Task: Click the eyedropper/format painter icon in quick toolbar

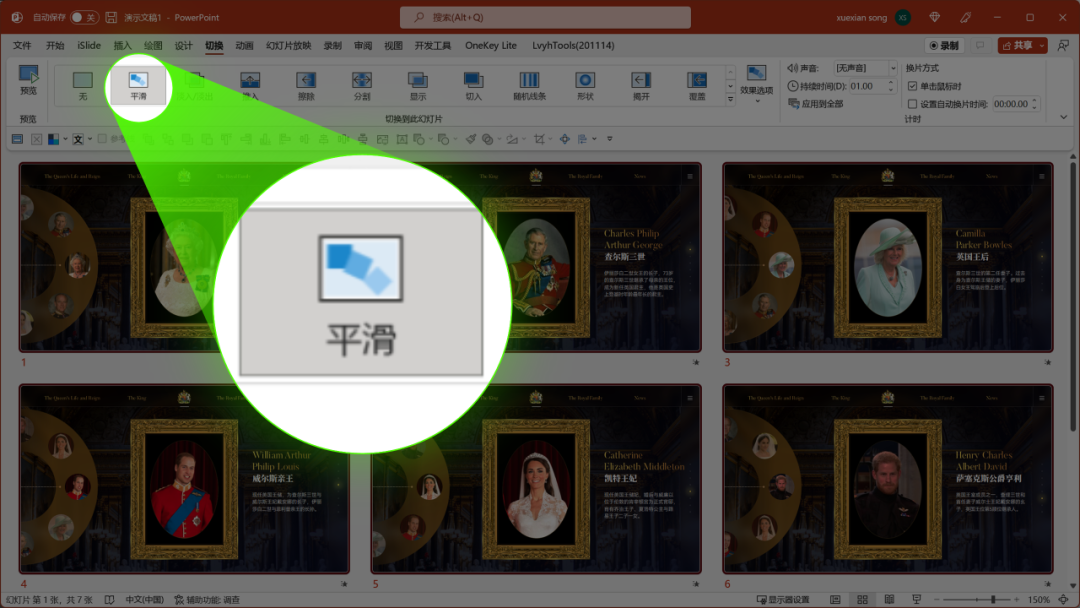Action: (x=470, y=139)
